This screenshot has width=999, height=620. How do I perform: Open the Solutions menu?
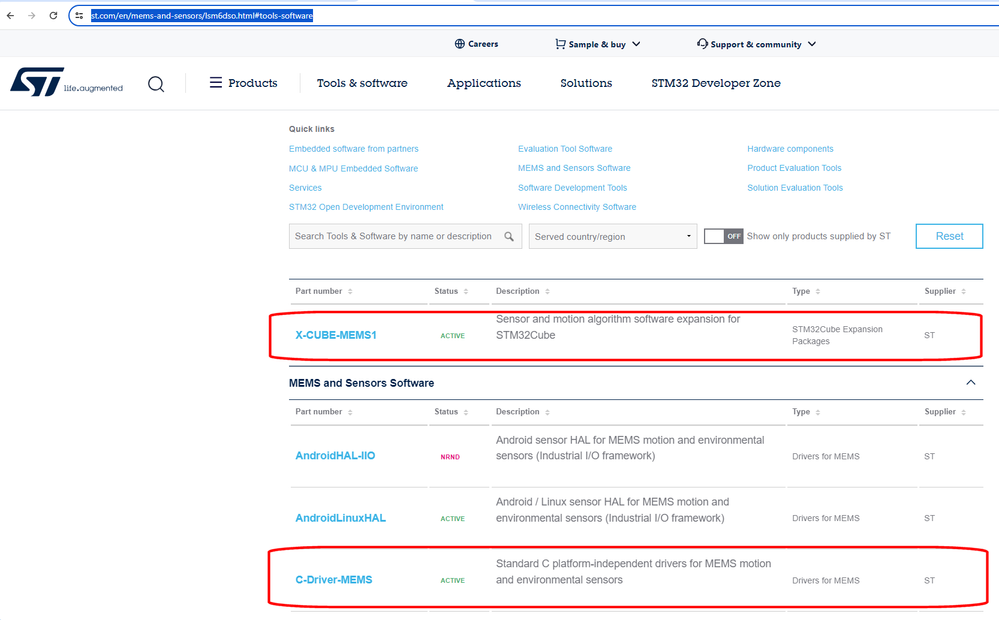(x=586, y=83)
